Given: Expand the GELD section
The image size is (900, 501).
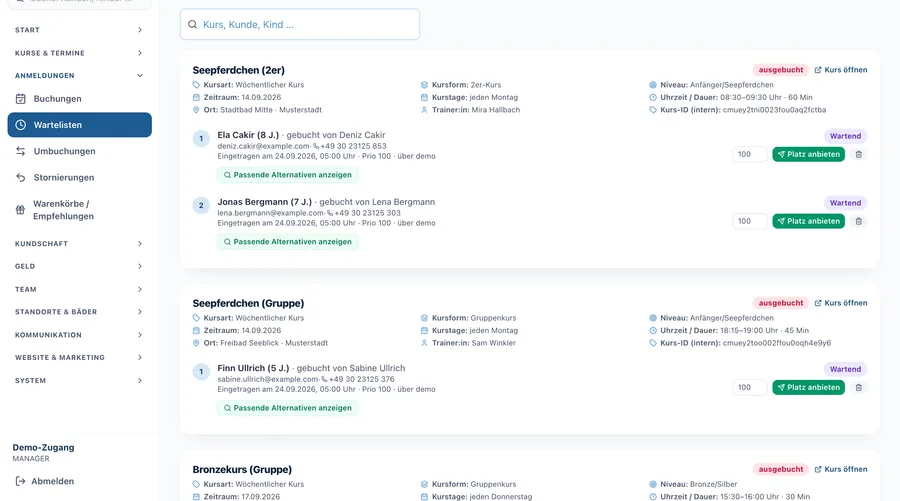Looking at the screenshot, I should [x=79, y=266].
